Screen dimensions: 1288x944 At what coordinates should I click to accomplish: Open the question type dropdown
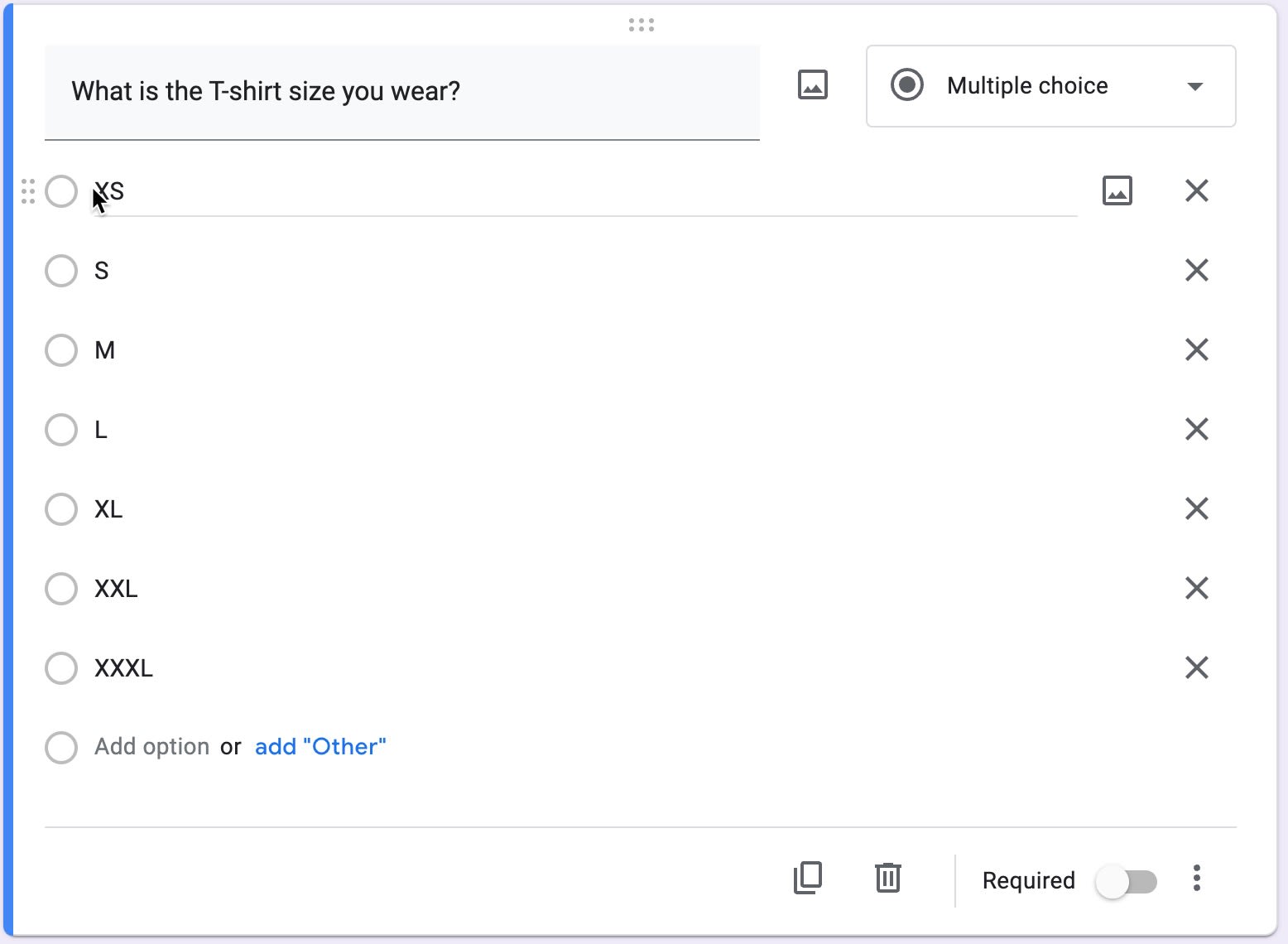[x=1194, y=86]
